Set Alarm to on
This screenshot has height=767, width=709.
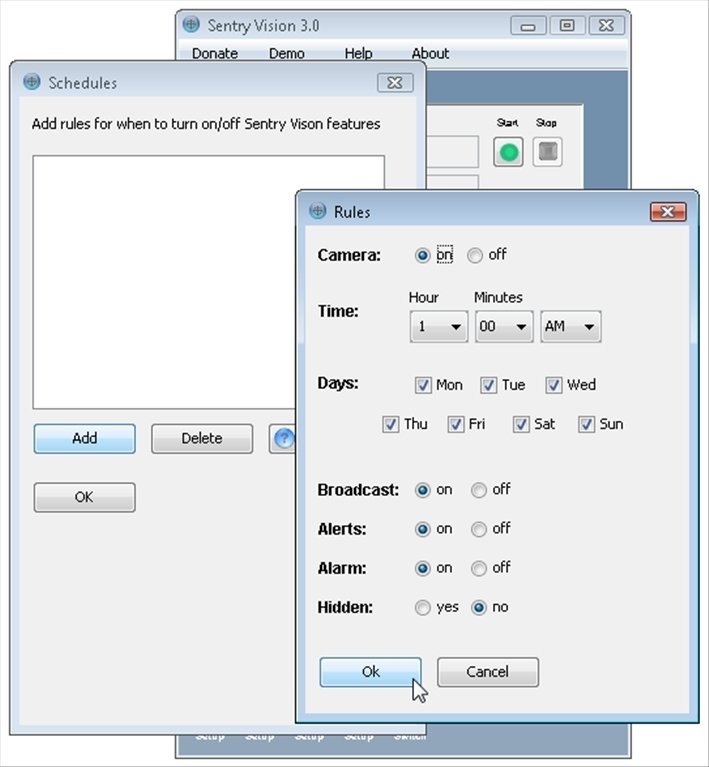click(x=422, y=568)
